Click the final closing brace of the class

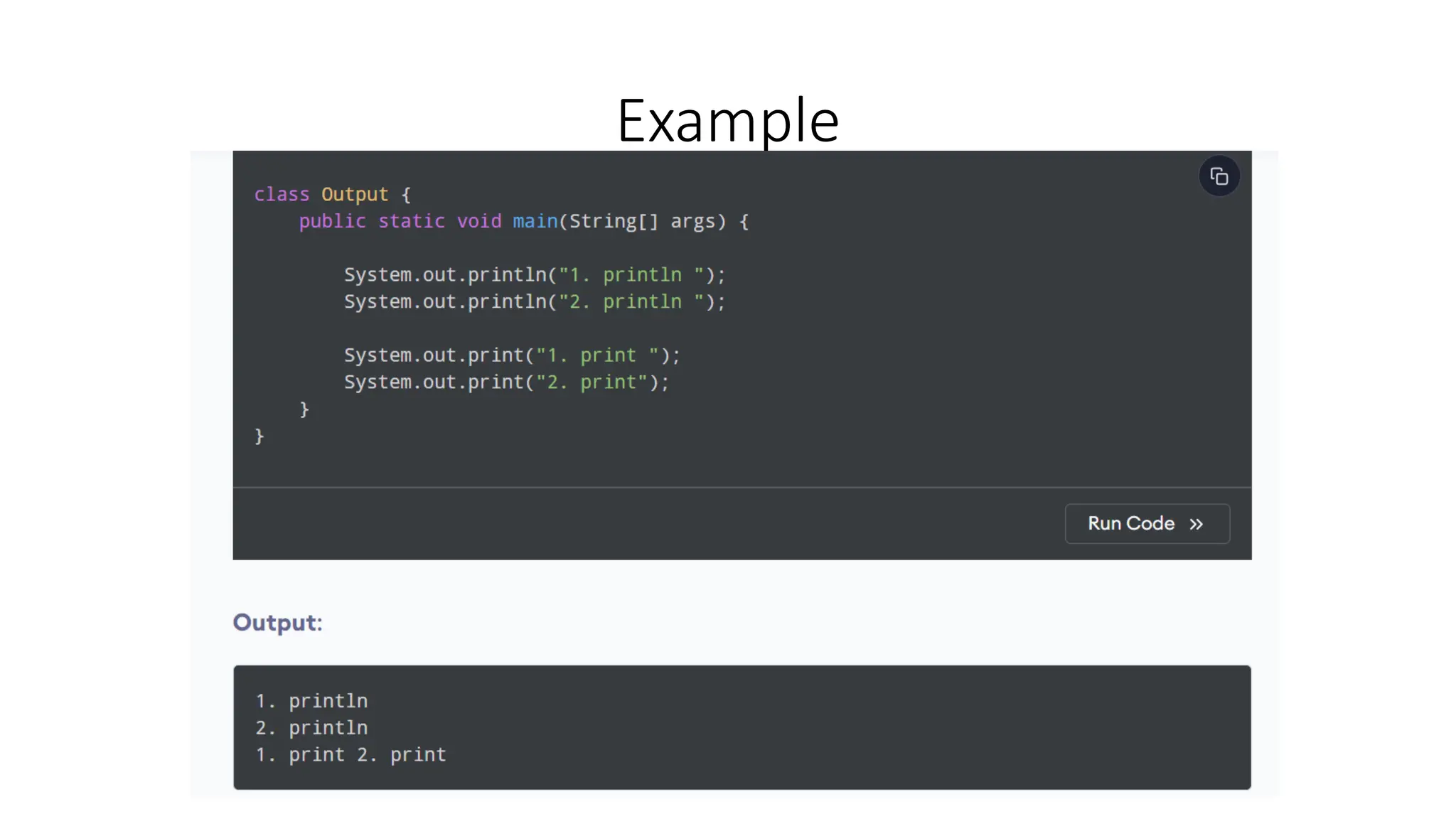point(259,436)
